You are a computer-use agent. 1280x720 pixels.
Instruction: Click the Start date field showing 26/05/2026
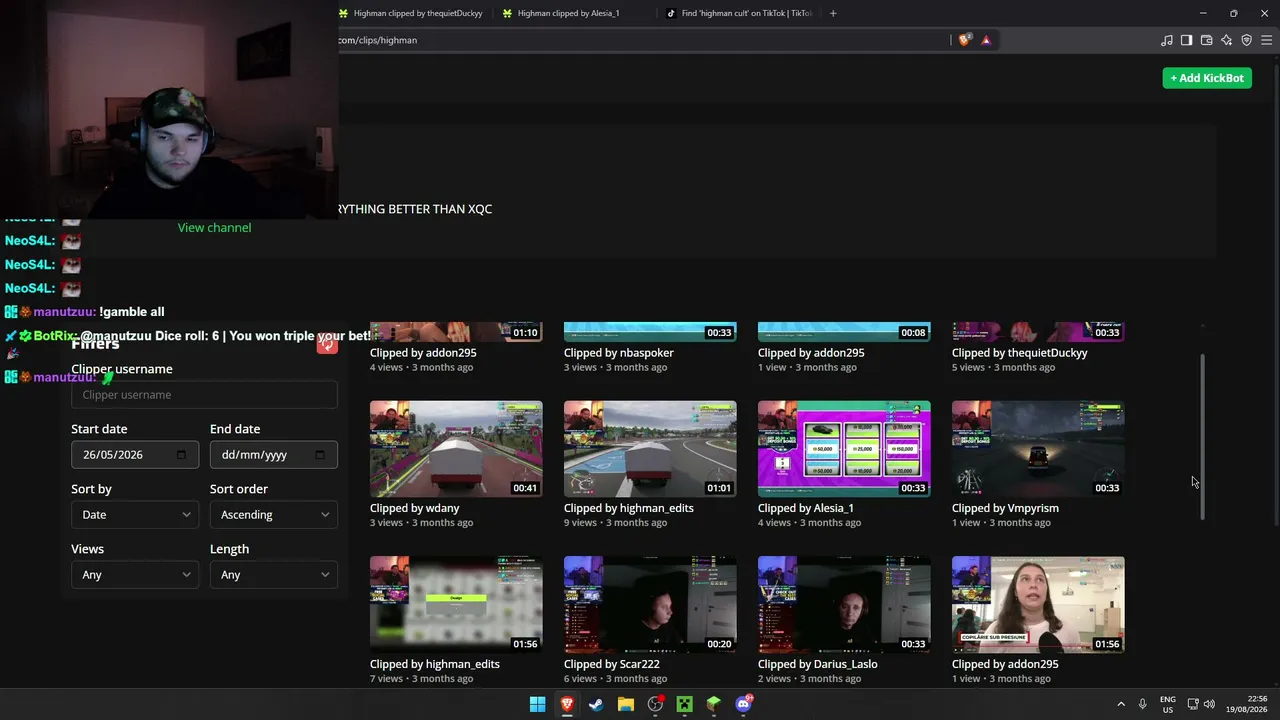tap(135, 455)
